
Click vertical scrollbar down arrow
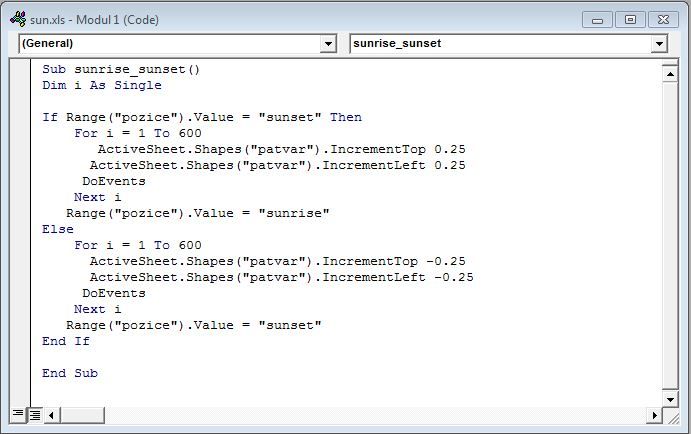pyautogui.click(x=670, y=400)
